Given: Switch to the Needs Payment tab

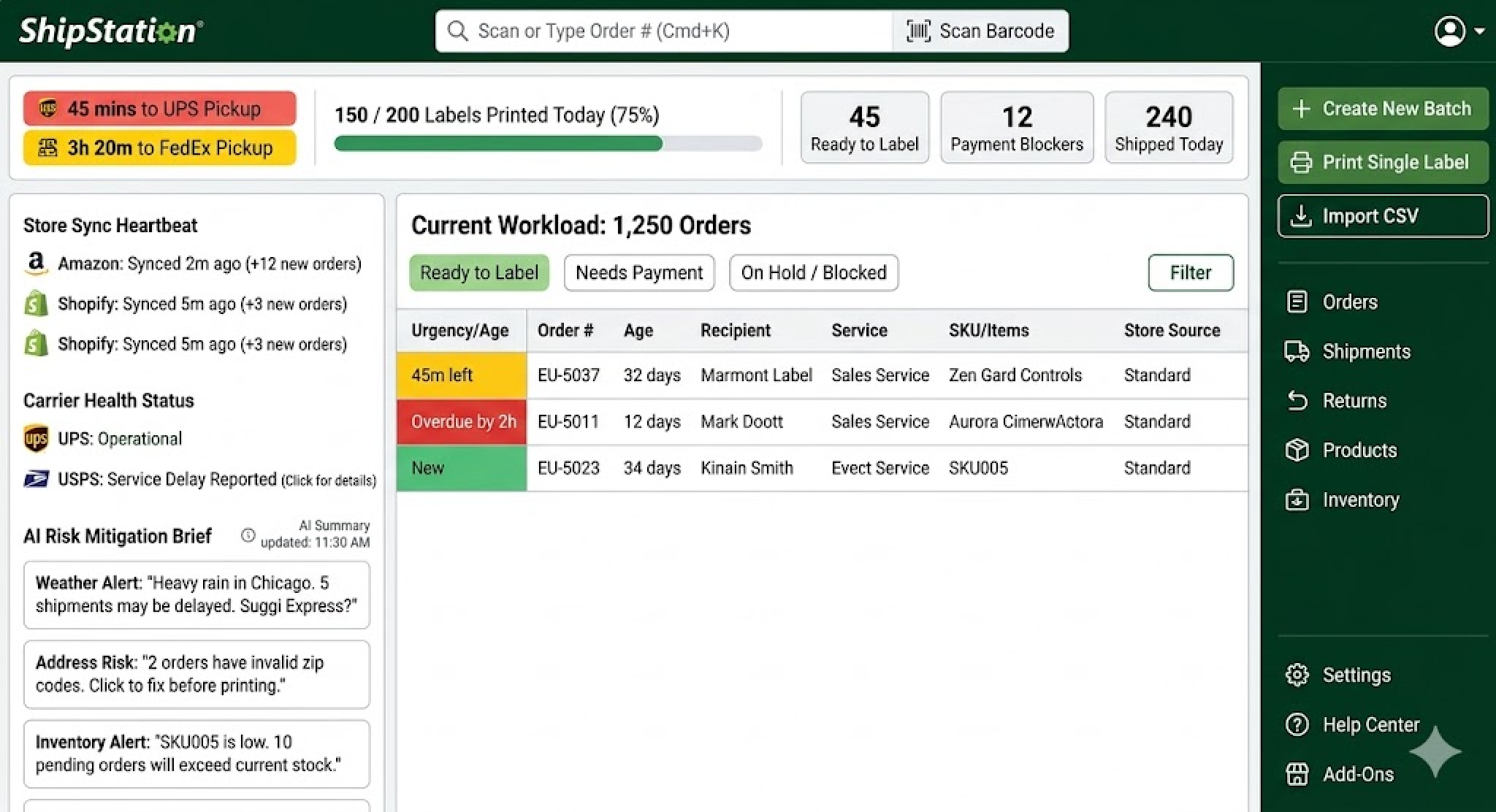Looking at the screenshot, I should pyautogui.click(x=638, y=272).
